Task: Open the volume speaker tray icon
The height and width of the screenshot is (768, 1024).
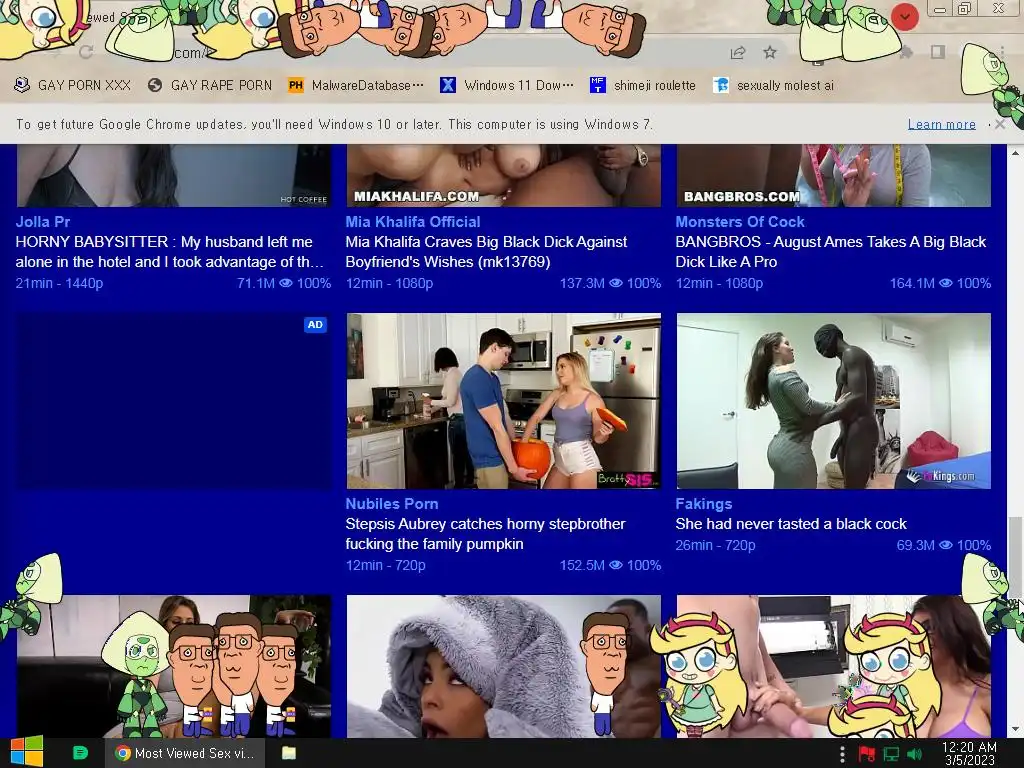Action: (x=914, y=754)
